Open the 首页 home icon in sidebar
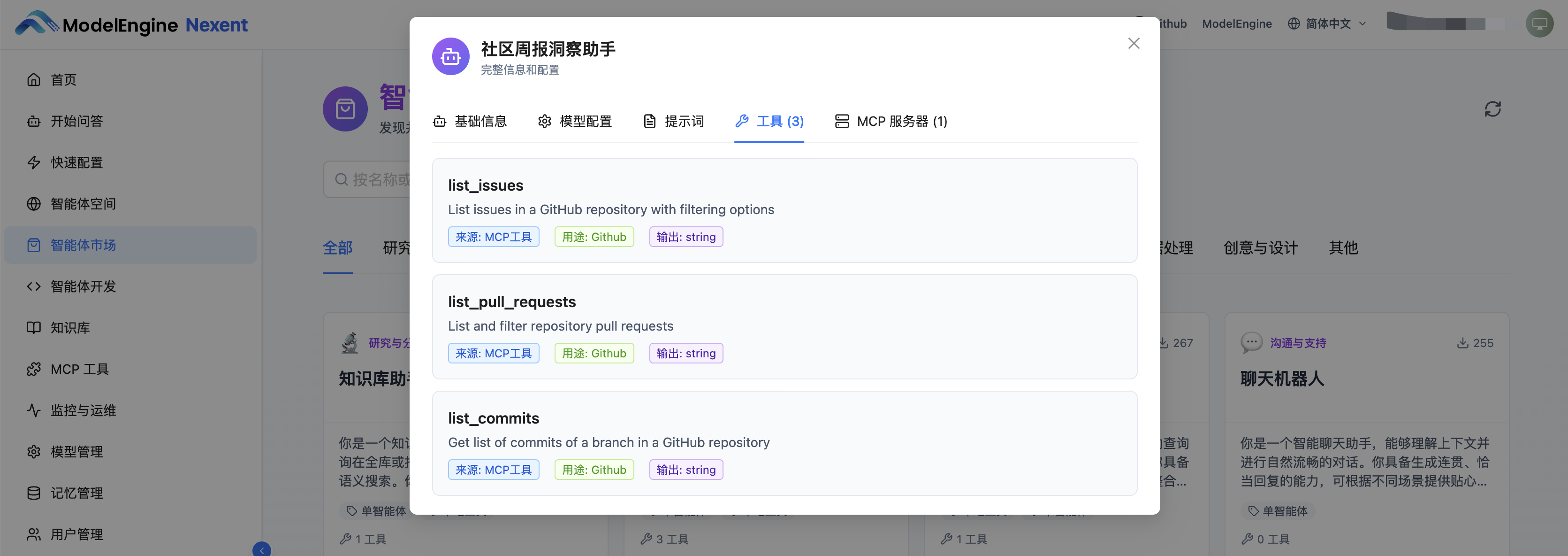Screen dimensions: 1568x556 (34, 79)
